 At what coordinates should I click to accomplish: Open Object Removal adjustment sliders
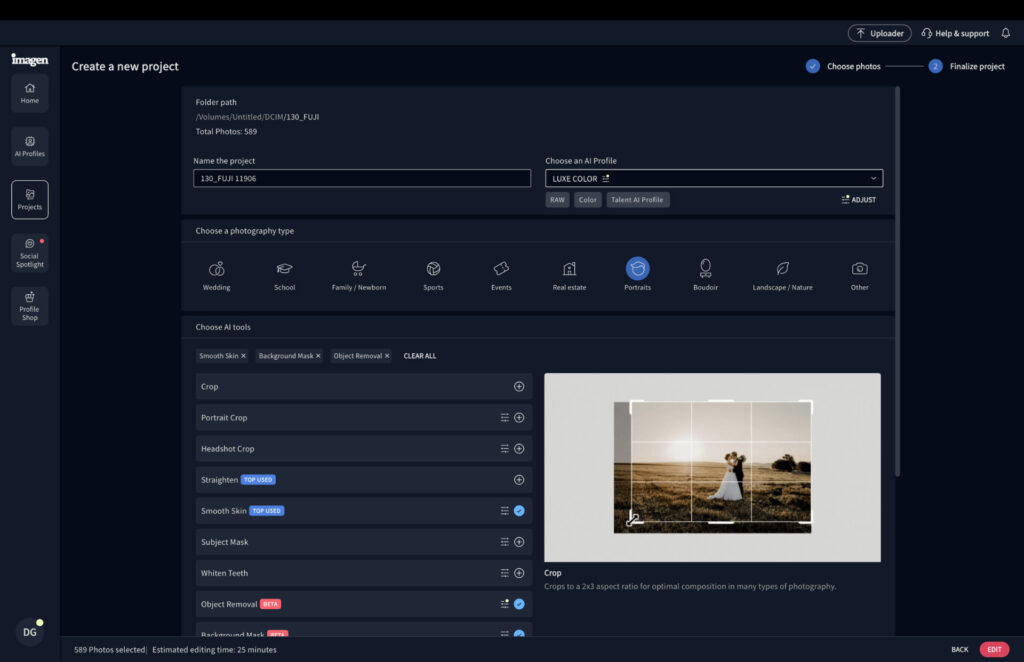coord(506,603)
